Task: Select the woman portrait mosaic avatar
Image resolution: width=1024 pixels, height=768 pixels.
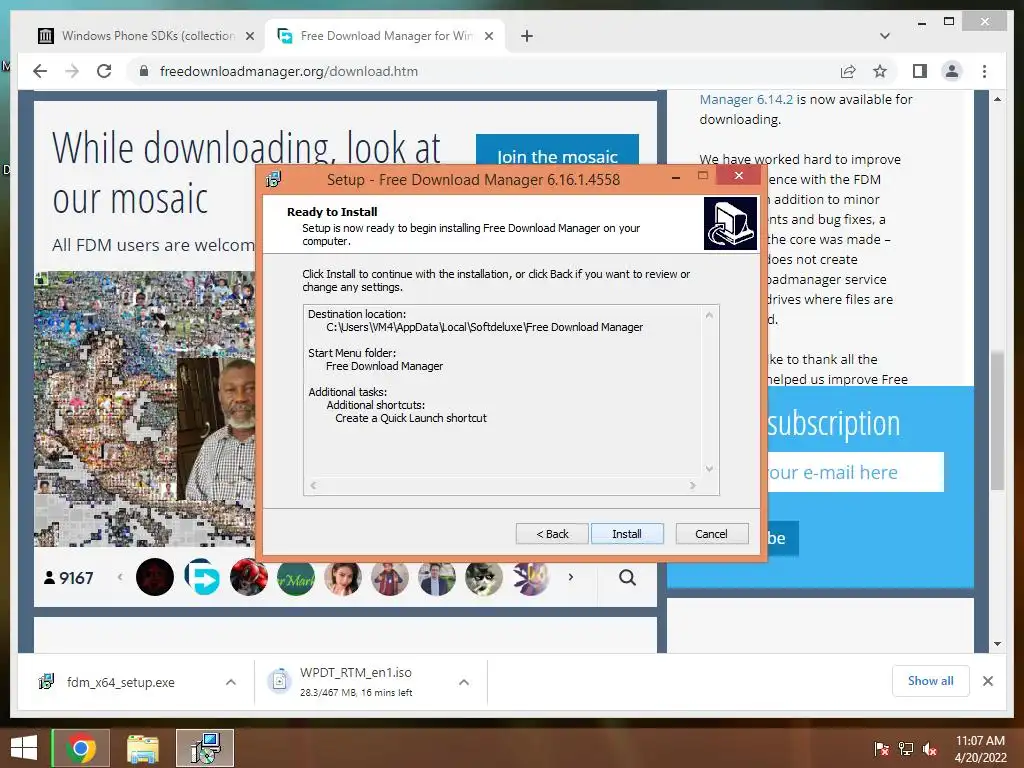Action: 343,577
